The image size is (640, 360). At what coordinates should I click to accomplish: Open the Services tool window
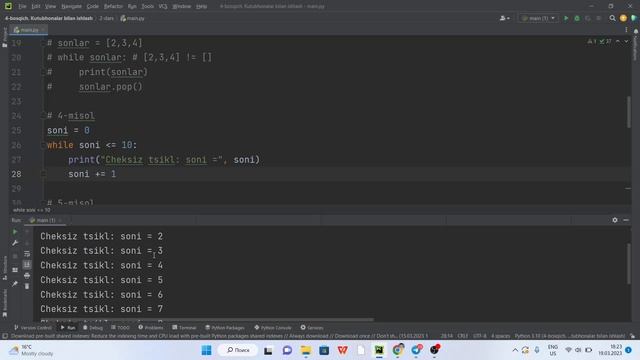tap(312, 327)
